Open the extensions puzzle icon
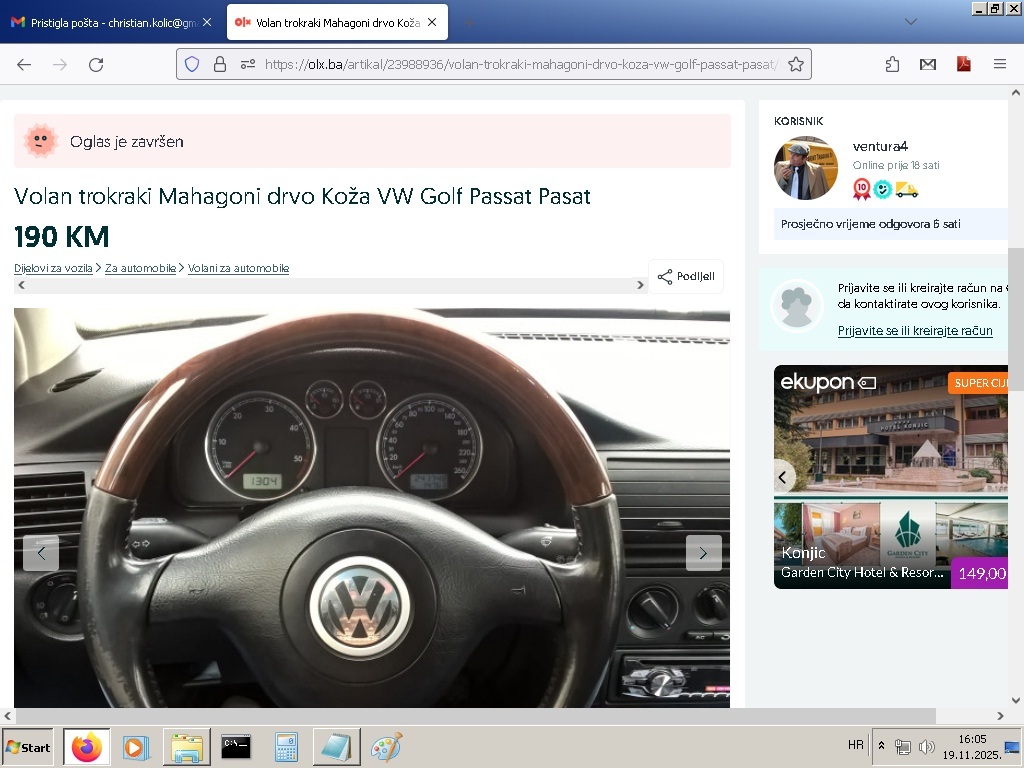This screenshot has width=1024, height=768. [x=892, y=64]
